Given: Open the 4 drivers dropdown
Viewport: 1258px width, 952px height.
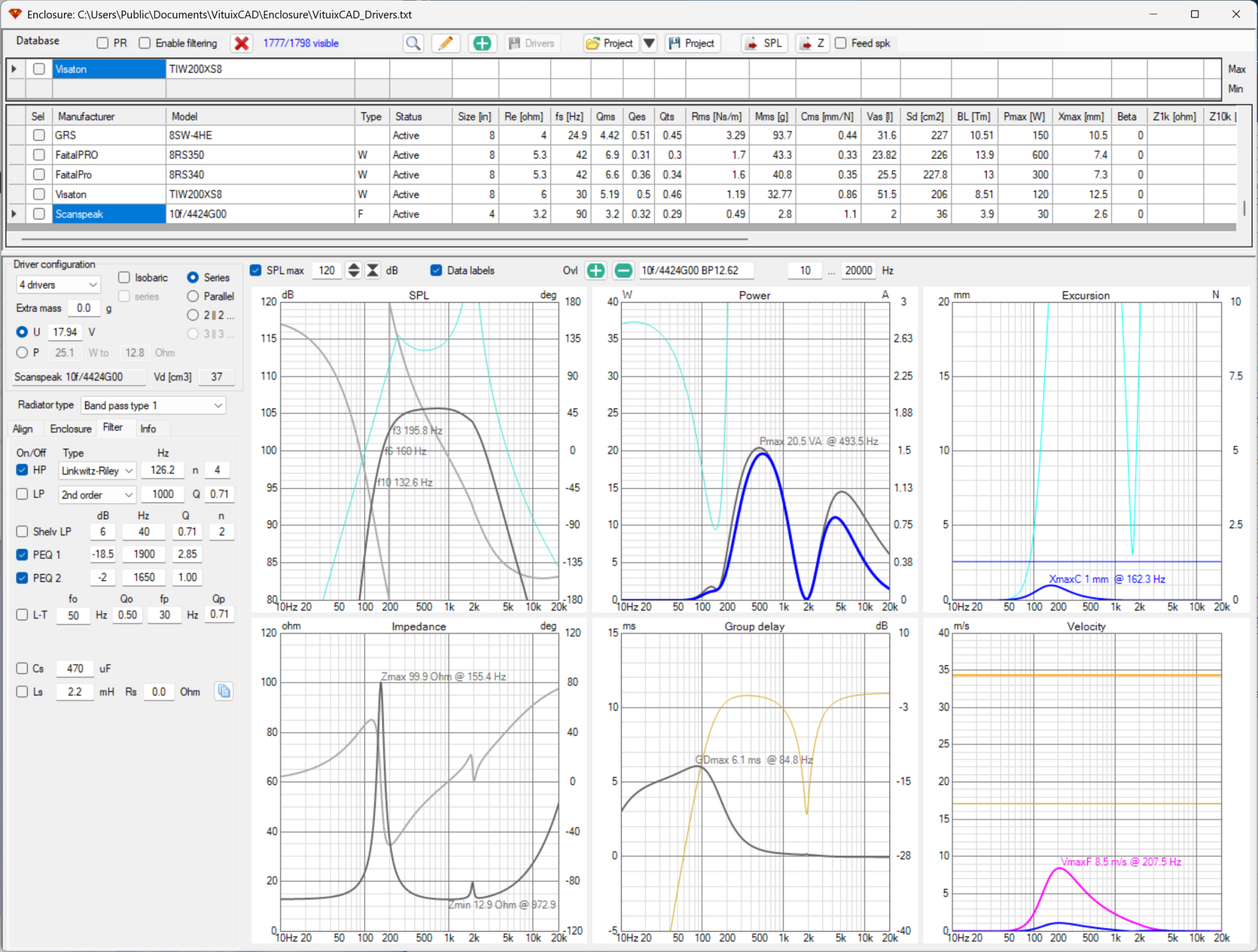Looking at the screenshot, I should click(58, 285).
